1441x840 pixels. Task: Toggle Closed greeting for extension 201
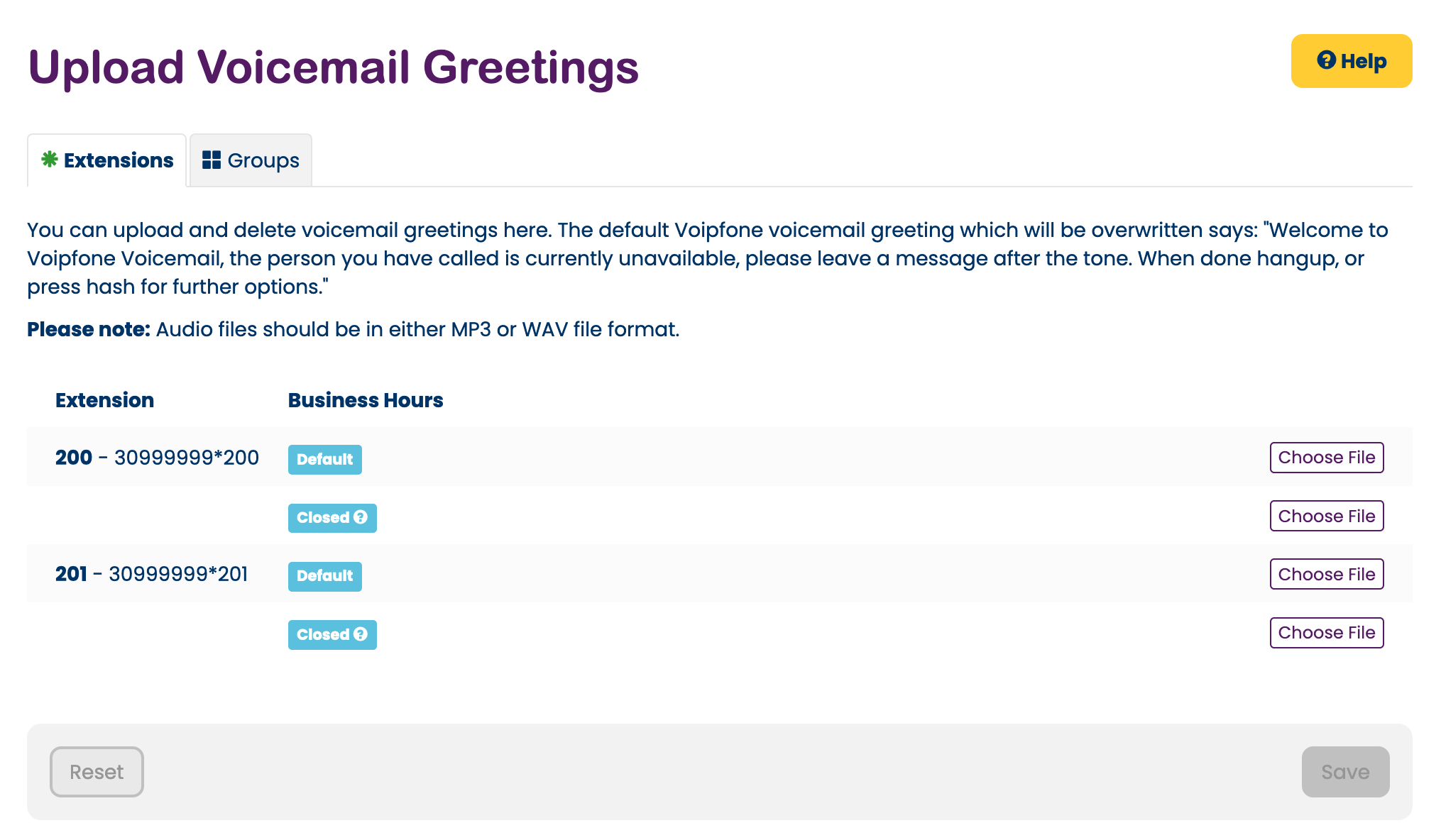coord(333,634)
